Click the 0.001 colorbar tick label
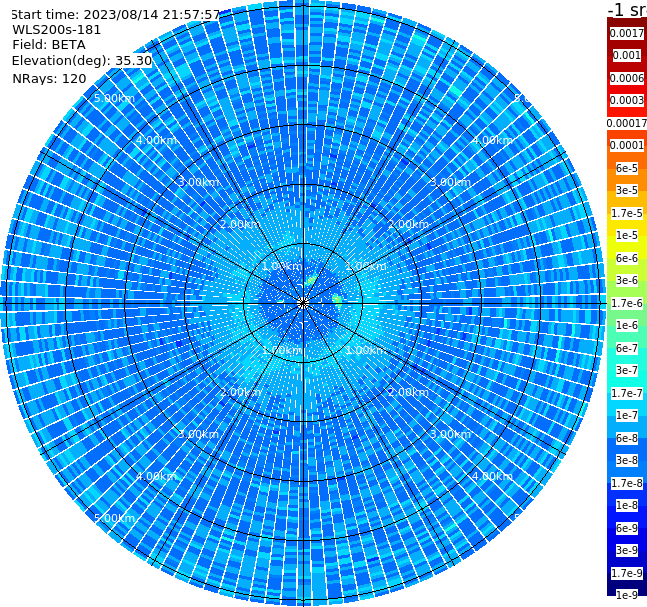The width and height of the screenshot is (647, 607). click(x=627, y=55)
